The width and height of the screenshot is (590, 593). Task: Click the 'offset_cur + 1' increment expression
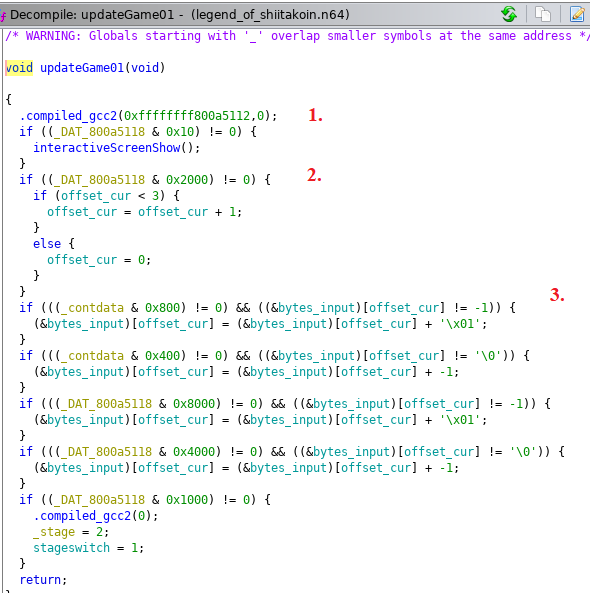tap(187, 212)
